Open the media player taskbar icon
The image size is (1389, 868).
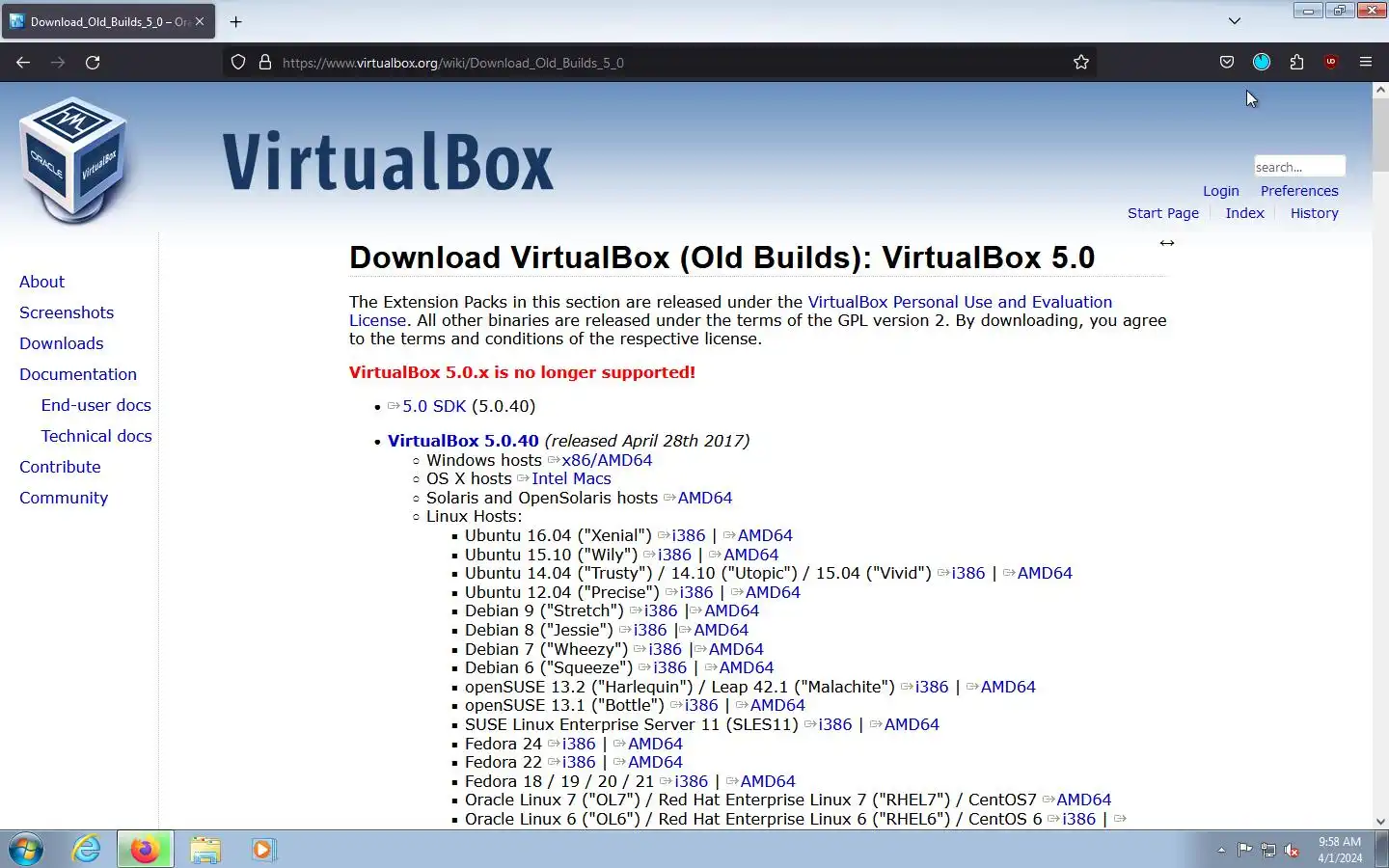262,850
